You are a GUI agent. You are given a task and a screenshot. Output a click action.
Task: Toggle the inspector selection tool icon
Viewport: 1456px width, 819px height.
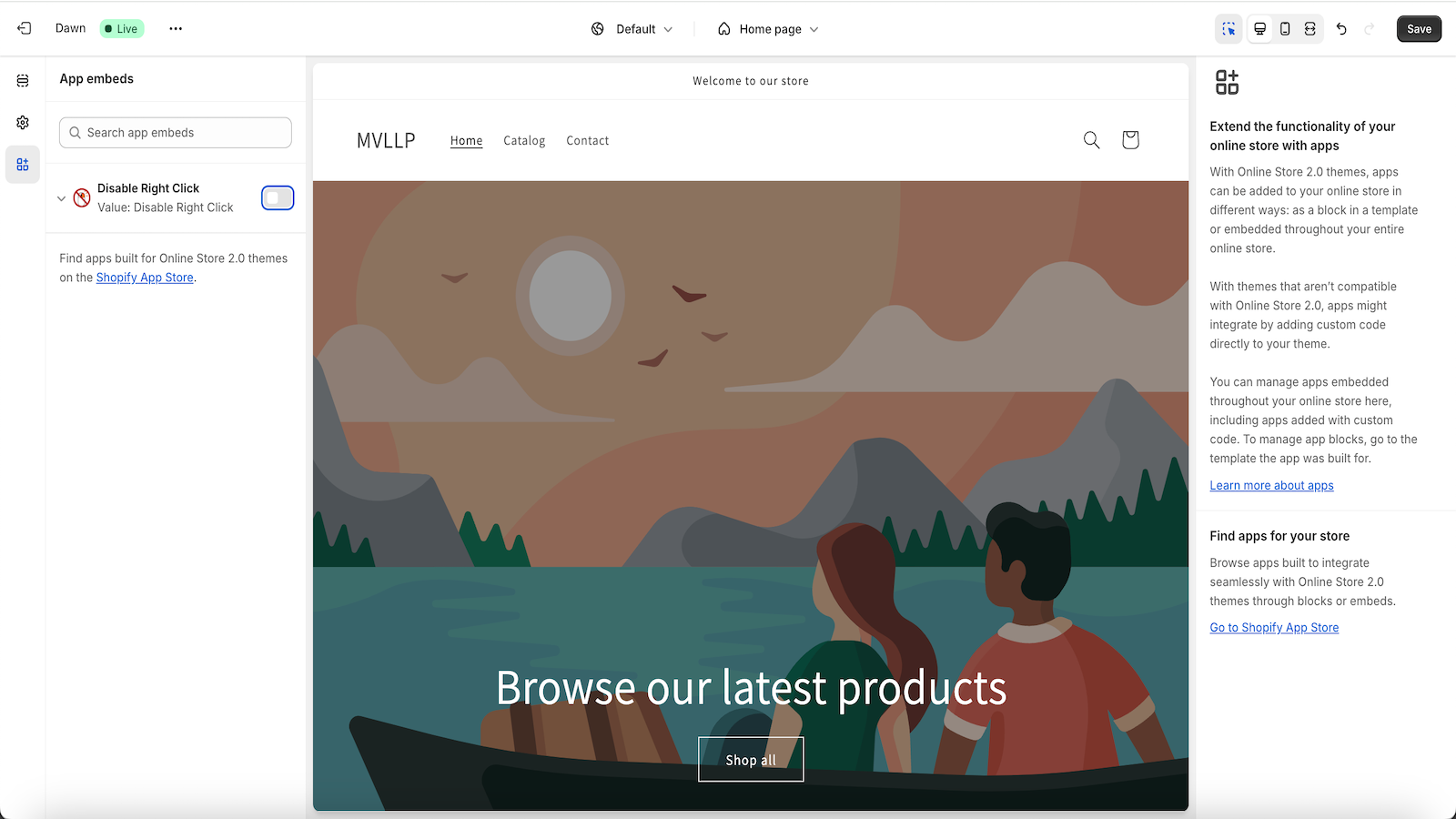(x=1229, y=29)
